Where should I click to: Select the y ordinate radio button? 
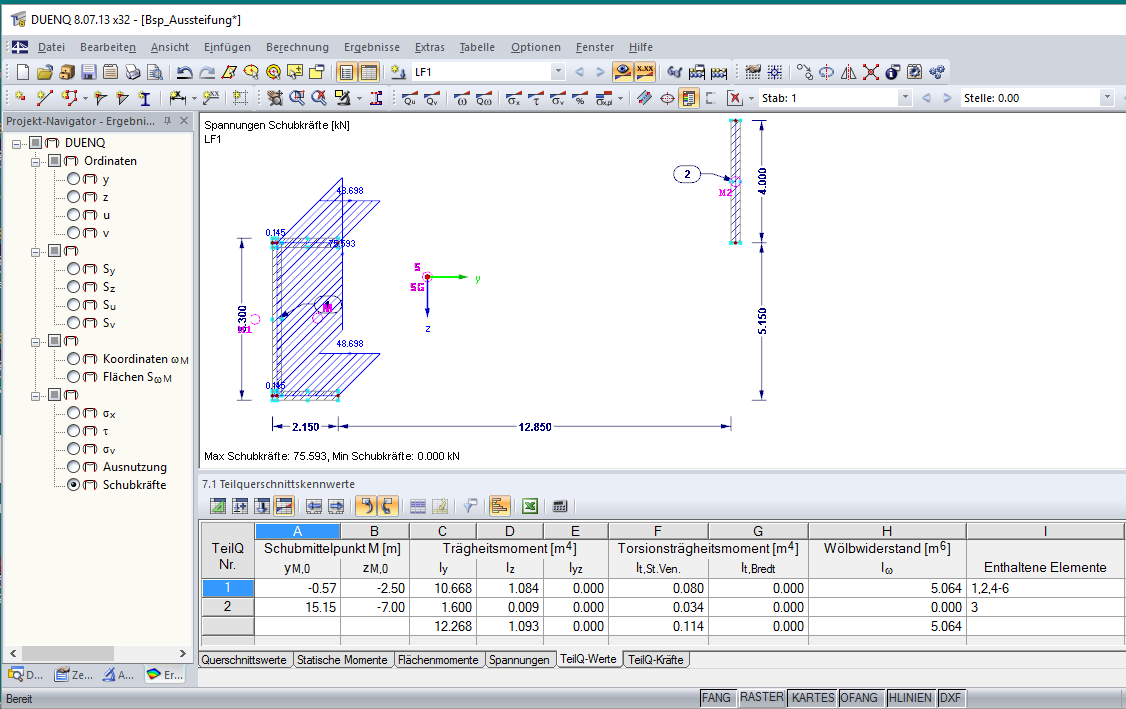point(73,179)
